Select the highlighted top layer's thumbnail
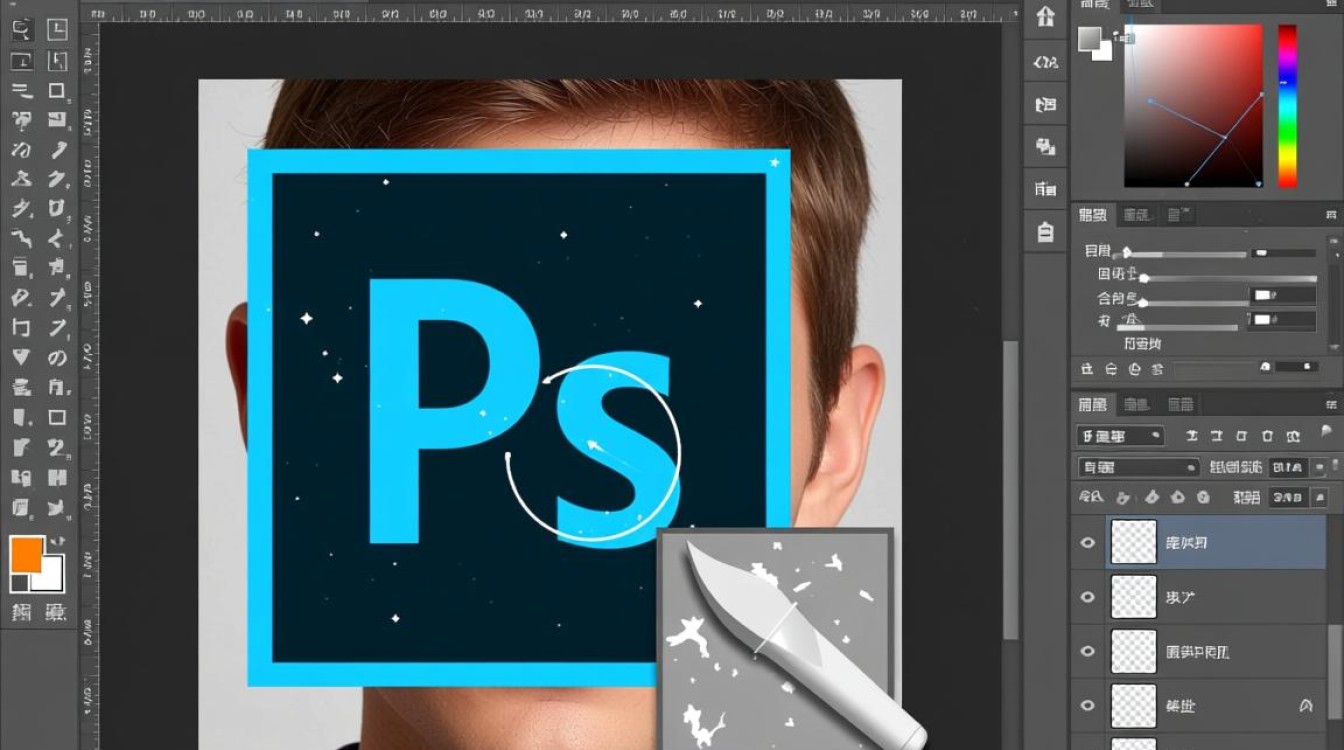The width and height of the screenshot is (1344, 750). (x=1134, y=542)
